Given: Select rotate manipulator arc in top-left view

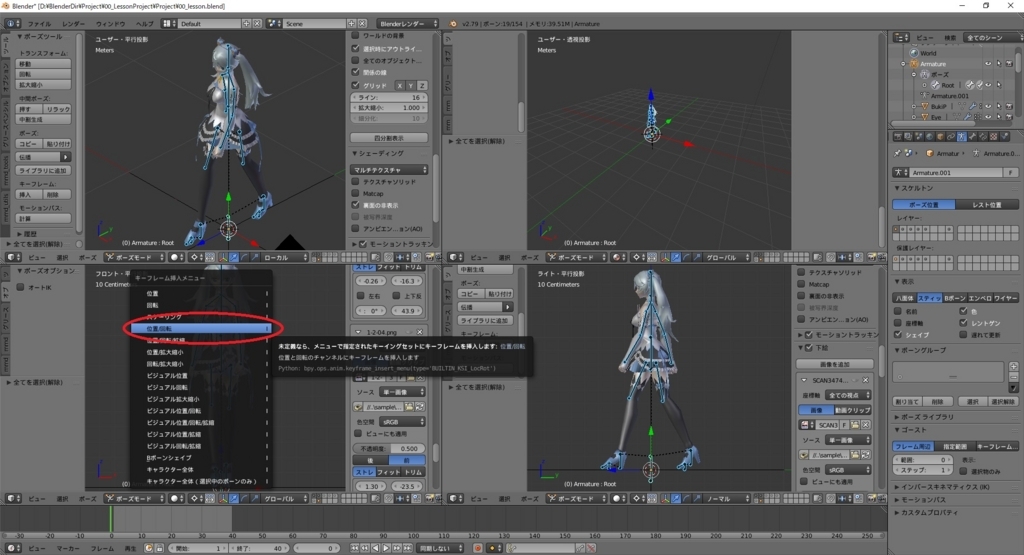Looking at the screenshot, I should point(244,257).
